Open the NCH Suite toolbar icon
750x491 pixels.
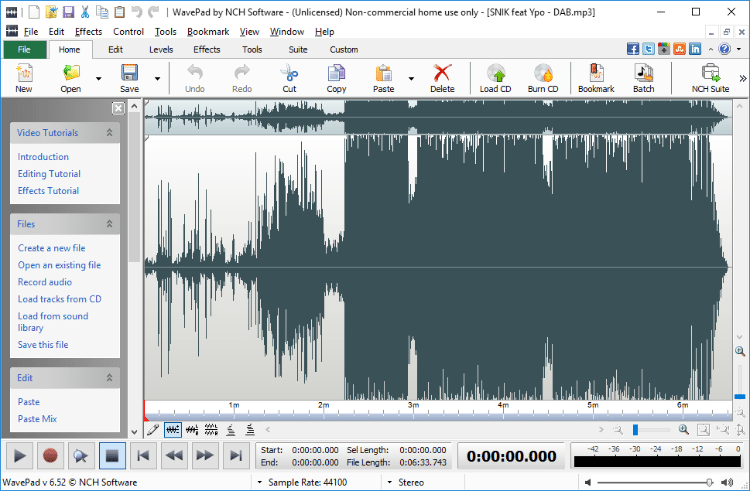tap(710, 78)
